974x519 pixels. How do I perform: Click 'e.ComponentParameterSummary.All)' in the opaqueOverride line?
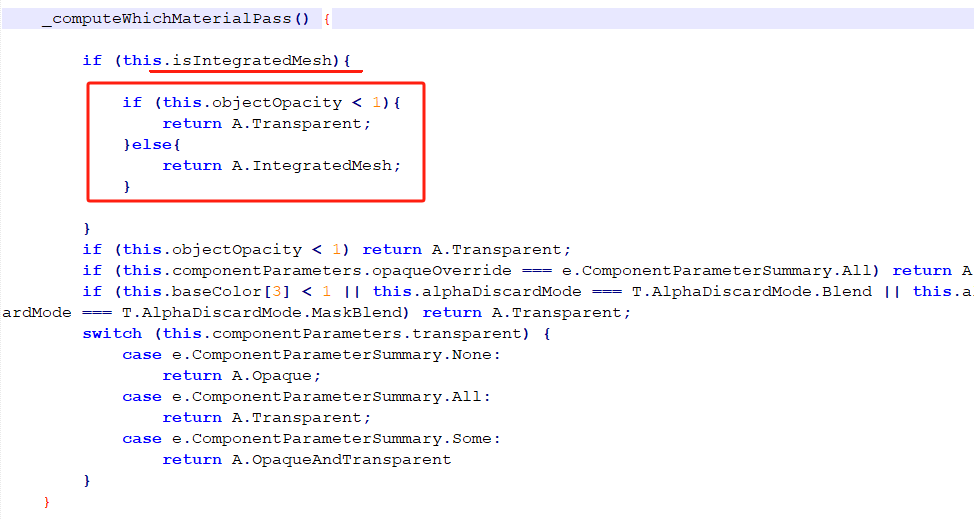click(x=721, y=271)
